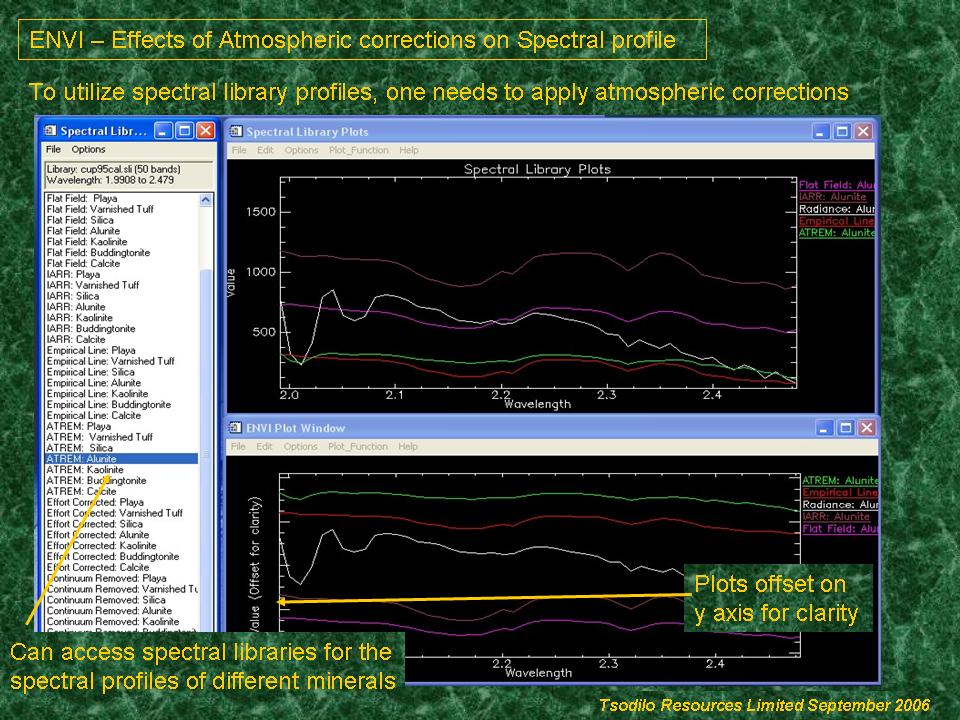Open Options menu in ENVI Plot Window

pos(301,446)
